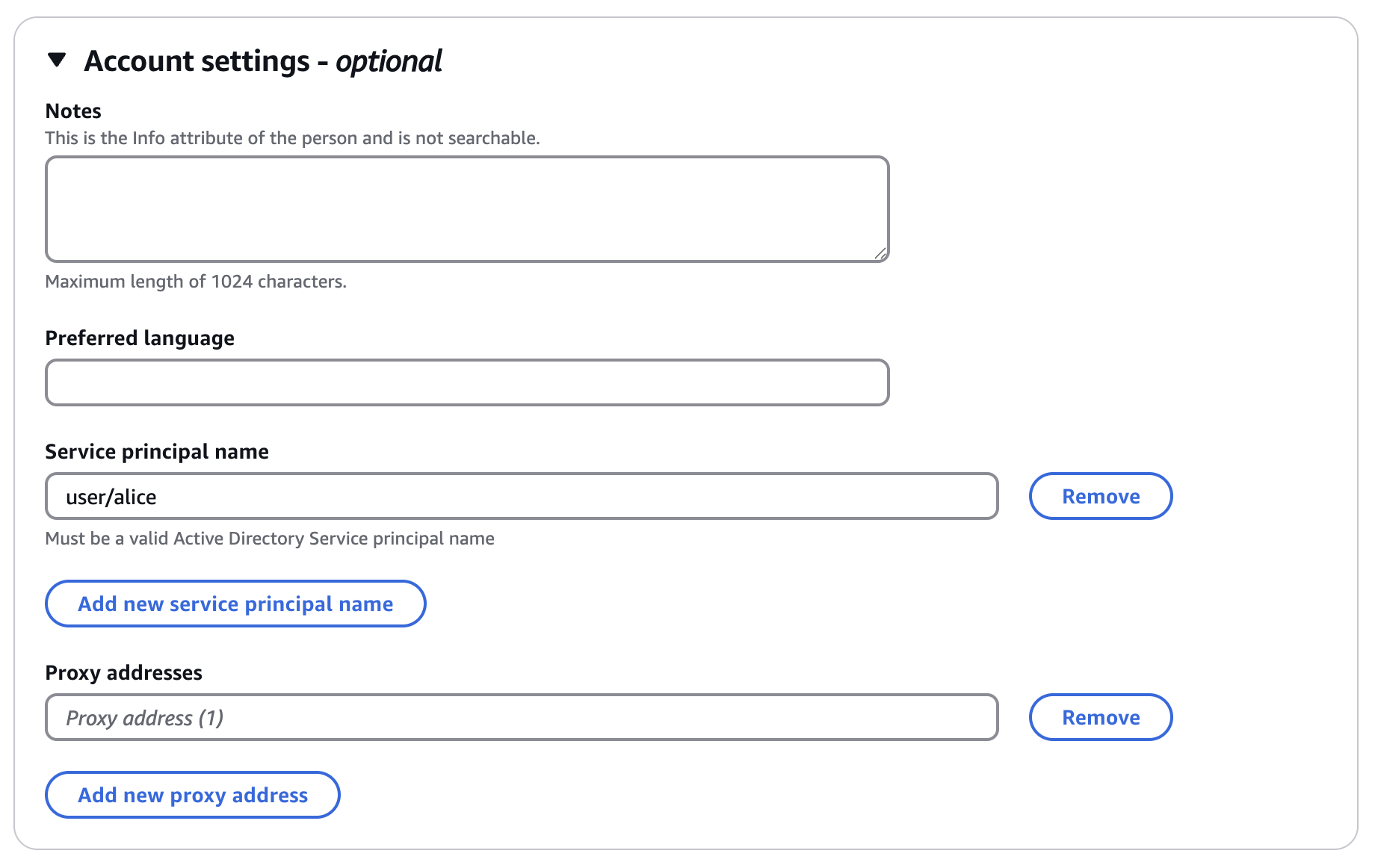Viewport: 1375px width, 868px height.
Task: Click the valid Active Directory principal hint
Action: pos(270,539)
